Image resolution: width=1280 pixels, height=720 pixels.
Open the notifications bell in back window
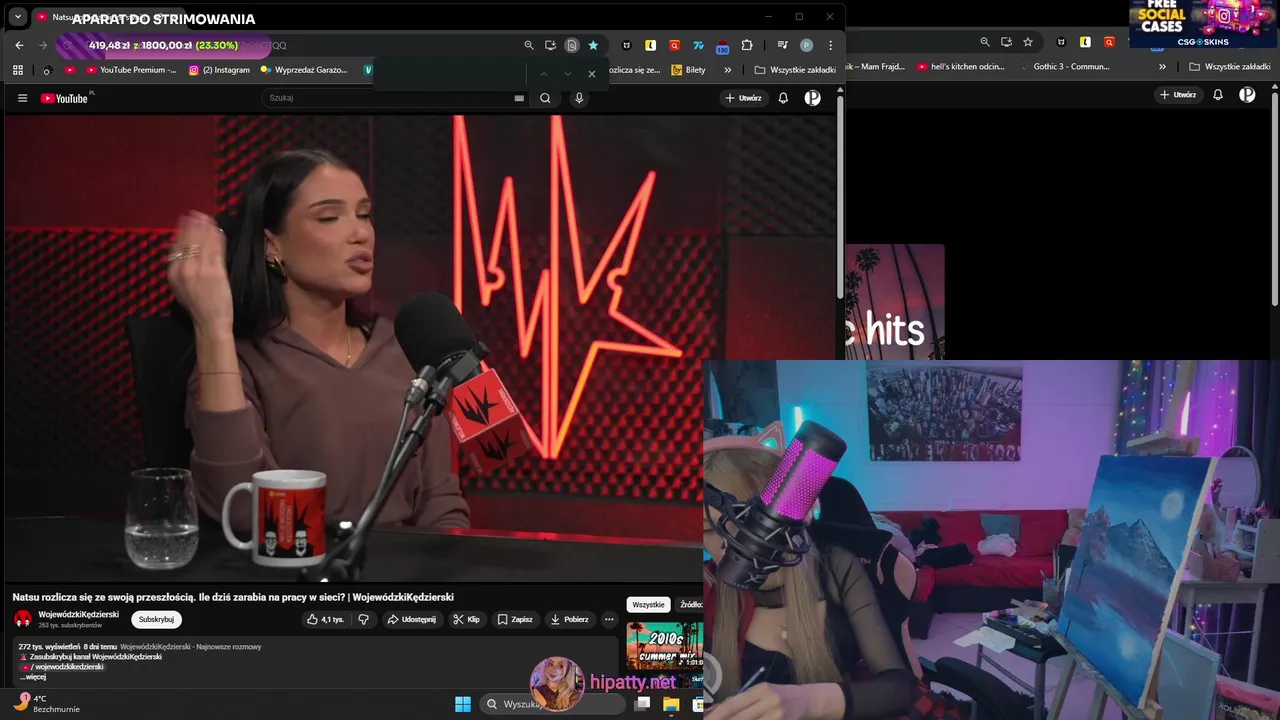click(x=1218, y=95)
